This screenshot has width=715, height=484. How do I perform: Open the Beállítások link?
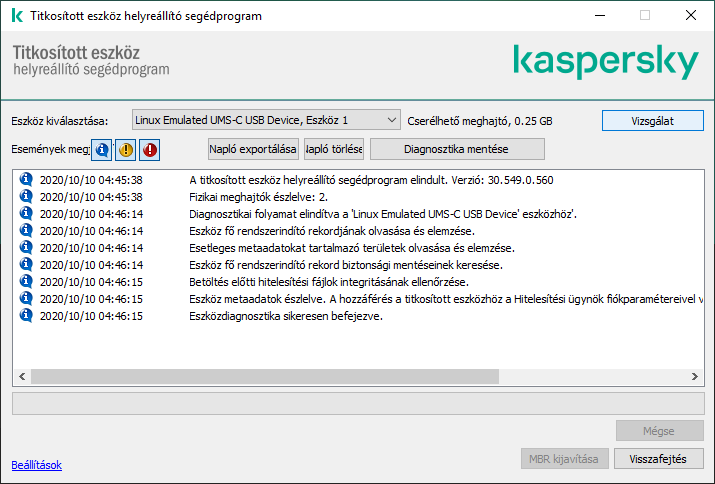(x=36, y=465)
